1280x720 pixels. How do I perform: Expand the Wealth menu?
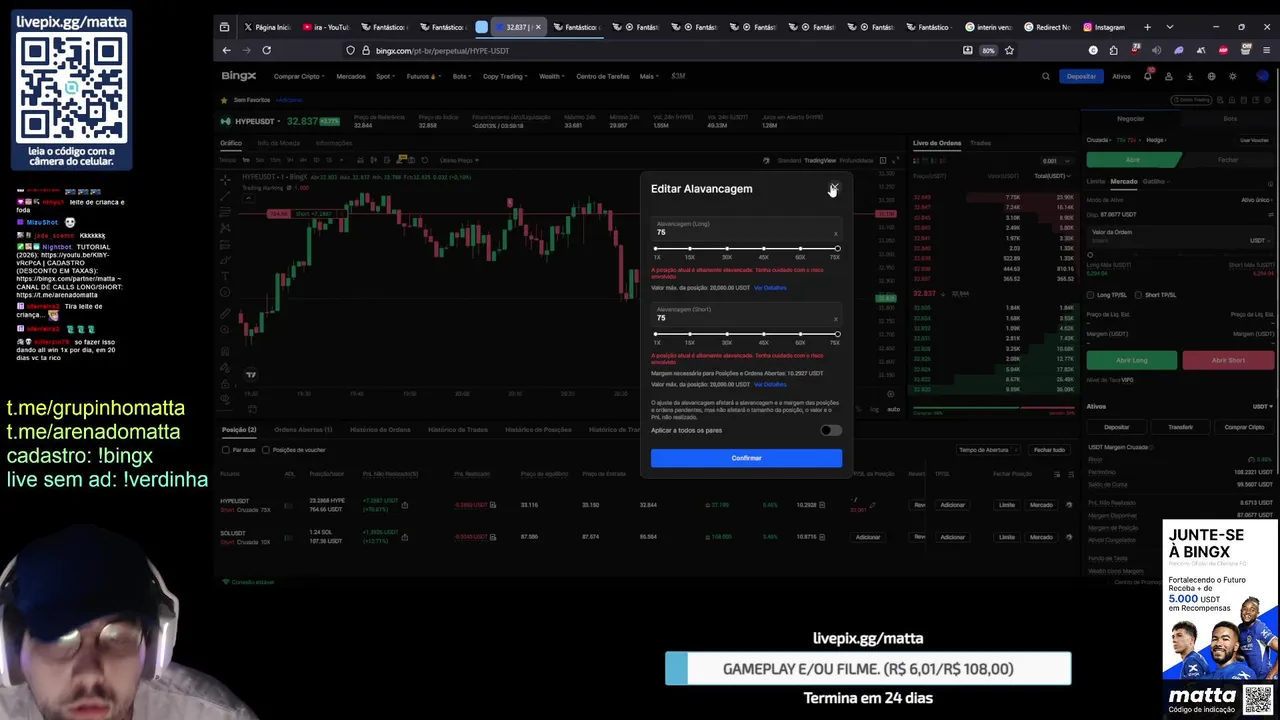[x=551, y=76]
